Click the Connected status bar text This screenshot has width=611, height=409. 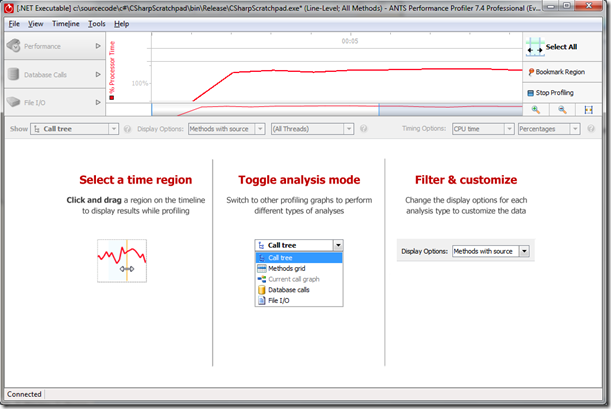click(24, 394)
